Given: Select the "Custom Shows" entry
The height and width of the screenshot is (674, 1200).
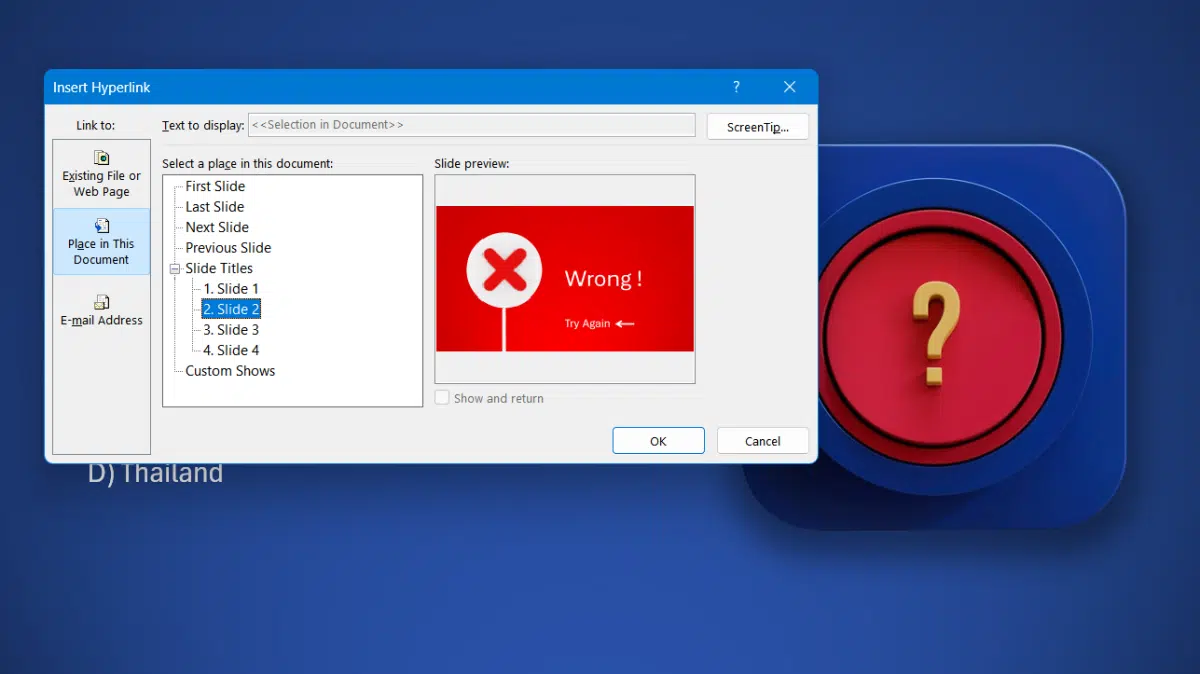Looking at the screenshot, I should pos(229,370).
